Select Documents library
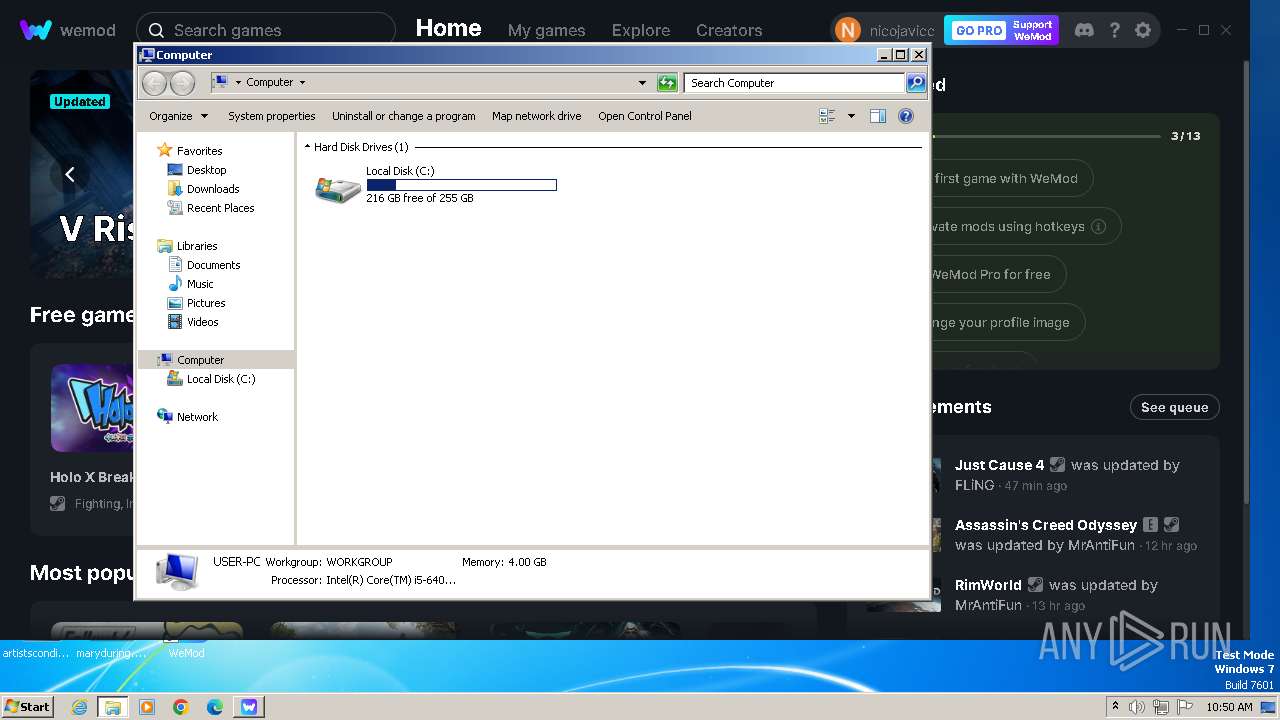The image size is (1280, 720). [213, 265]
